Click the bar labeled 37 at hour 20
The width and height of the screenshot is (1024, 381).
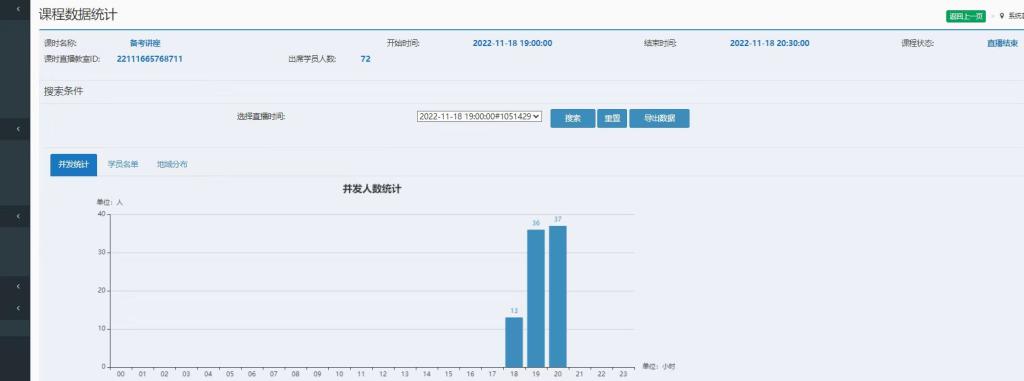click(557, 297)
